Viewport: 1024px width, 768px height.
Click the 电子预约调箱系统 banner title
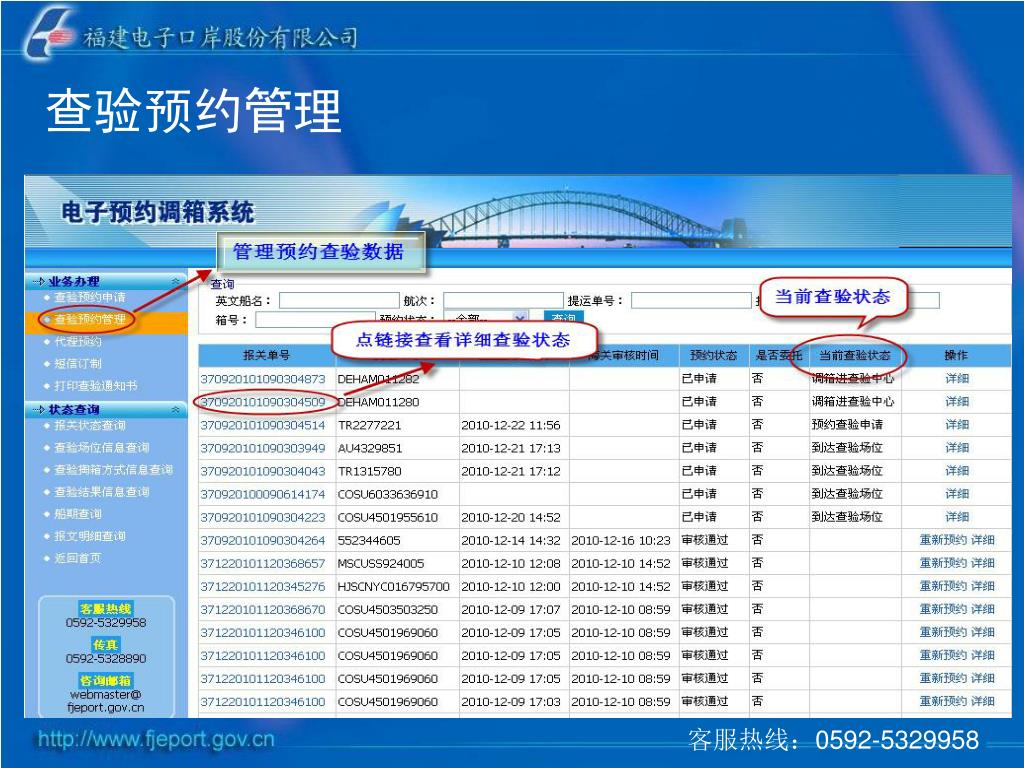pos(157,213)
